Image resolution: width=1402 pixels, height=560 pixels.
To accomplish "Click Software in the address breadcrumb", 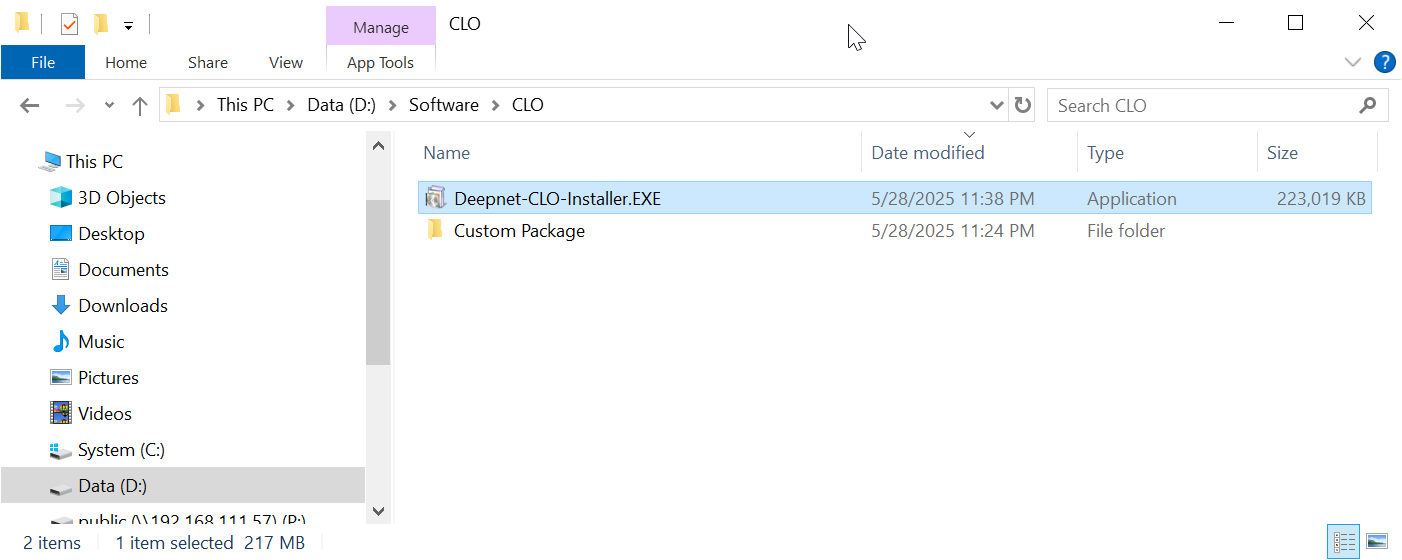I will pyautogui.click(x=443, y=105).
